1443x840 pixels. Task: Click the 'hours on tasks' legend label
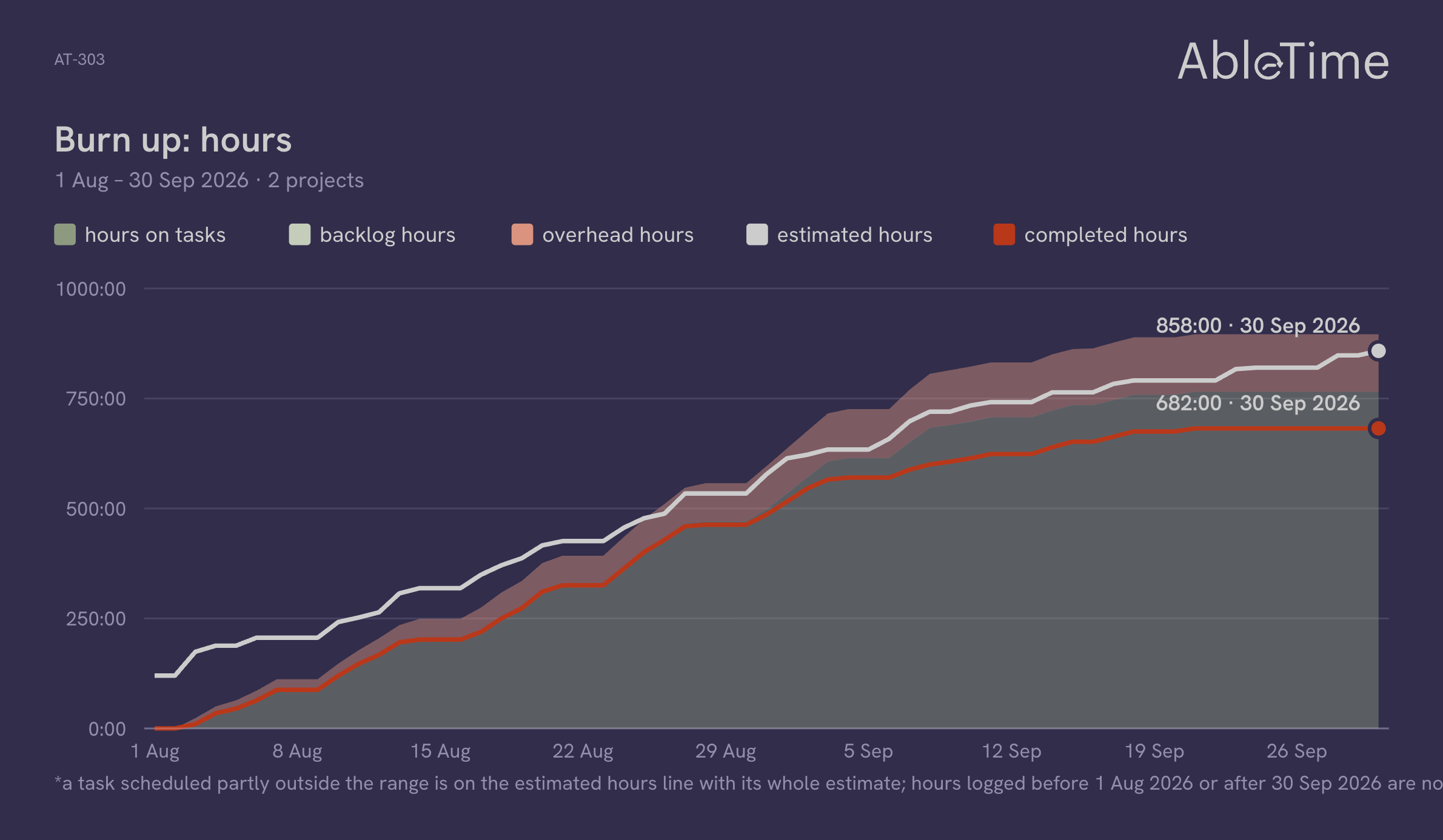click(x=155, y=235)
